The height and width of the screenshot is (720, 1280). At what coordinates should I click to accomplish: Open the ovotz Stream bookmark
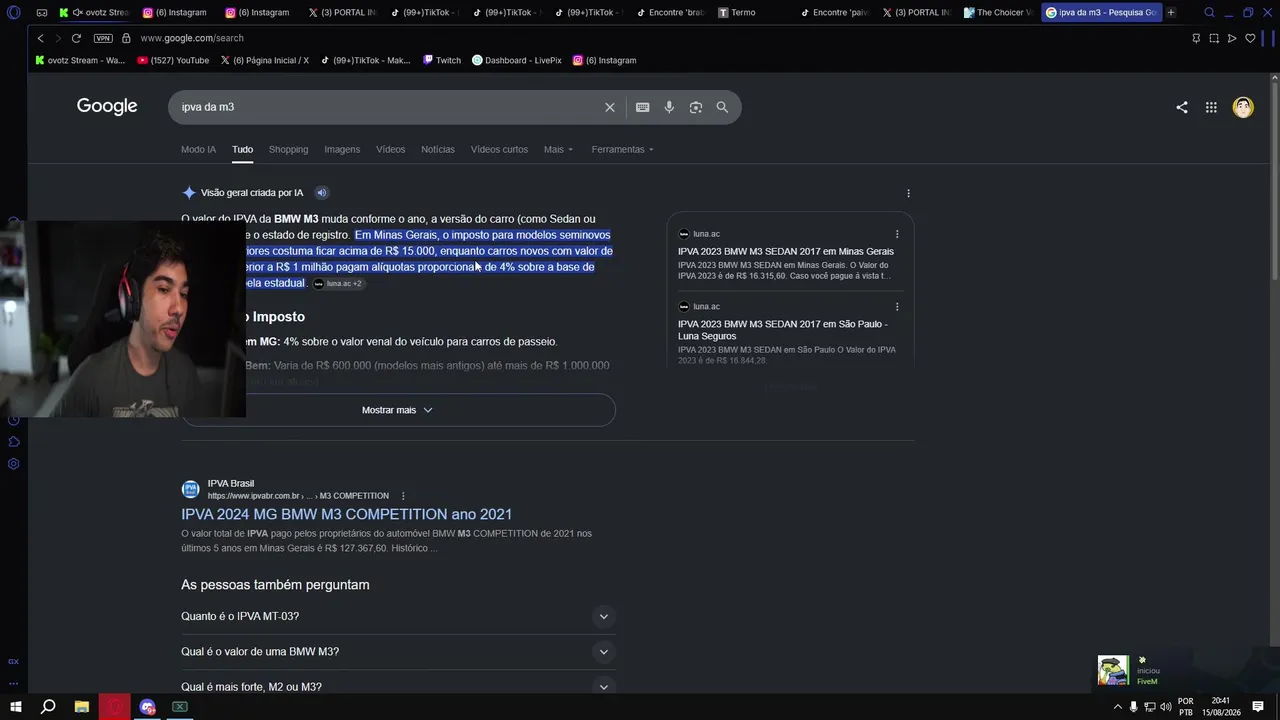[x=80, y=60]
